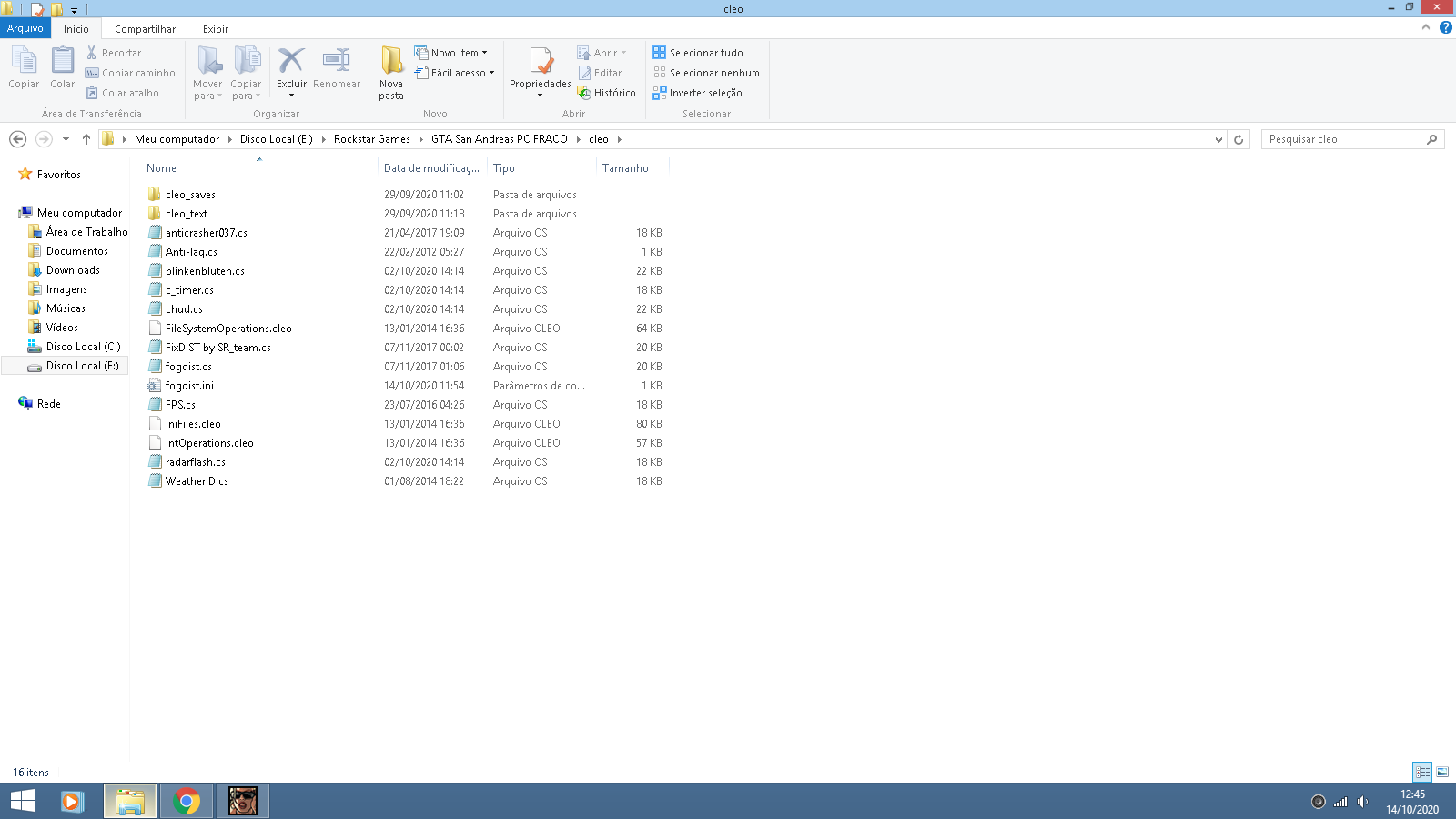This screenshot has height=819, width=1456.
Task: Open the Arquivo menu tab
Action: point(25,28)
